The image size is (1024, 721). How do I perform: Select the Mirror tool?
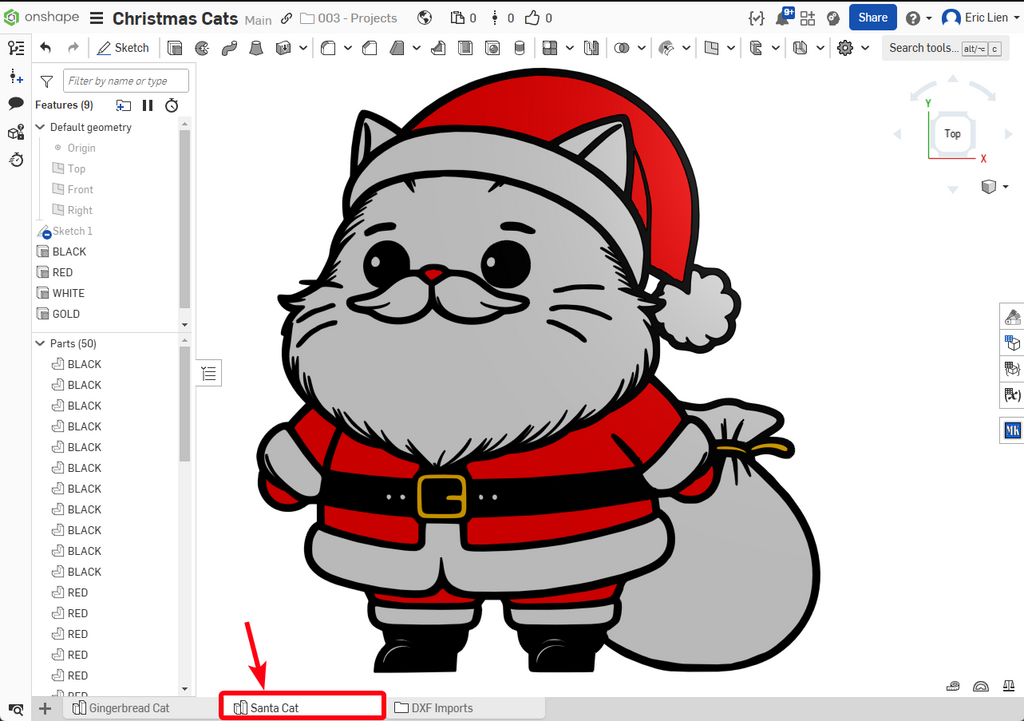591,48
